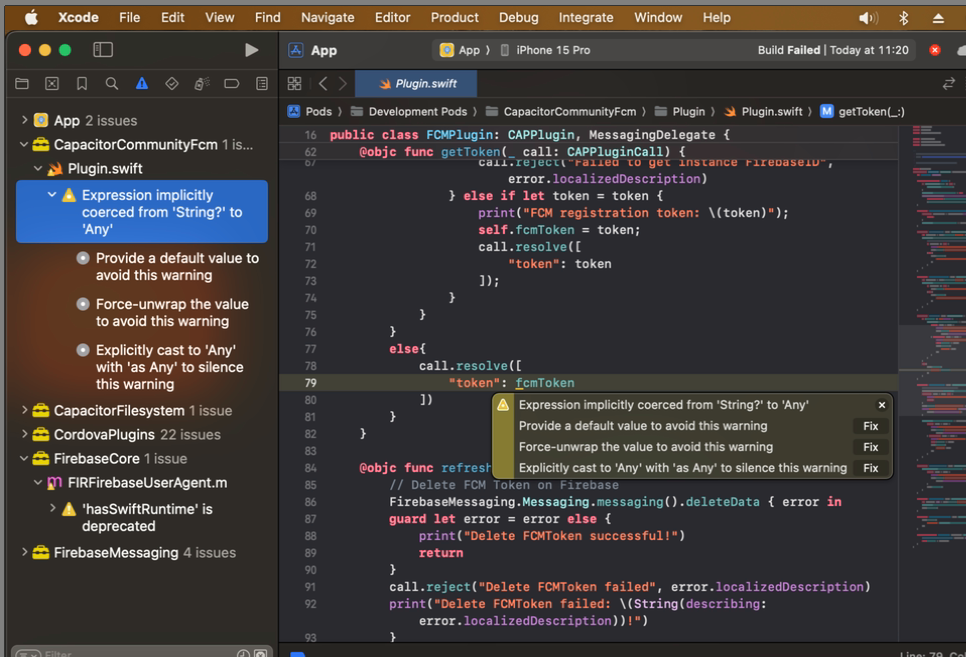Expand the FirebaseMessaging 4 issues group
Screen dimensions: 966x657
tap(24, 552)
